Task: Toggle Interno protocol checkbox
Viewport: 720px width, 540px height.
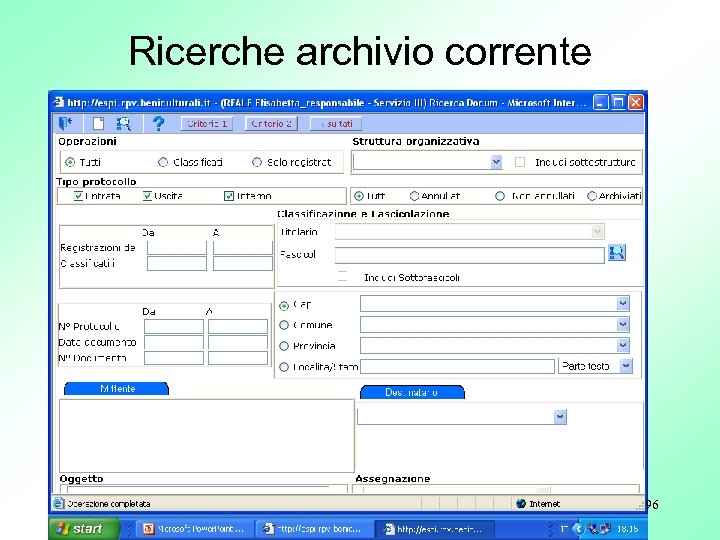Action: [229, 196]
